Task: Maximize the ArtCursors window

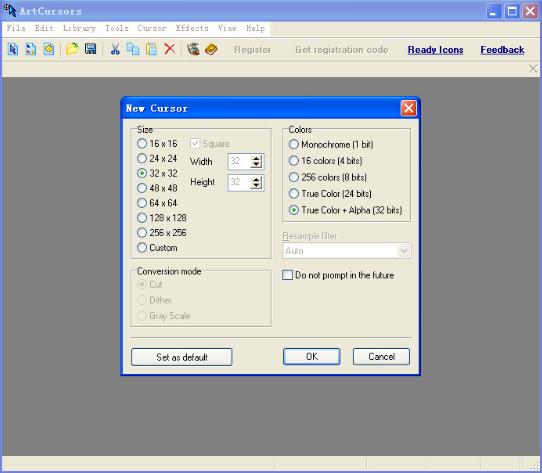Action: coord(512,11)
